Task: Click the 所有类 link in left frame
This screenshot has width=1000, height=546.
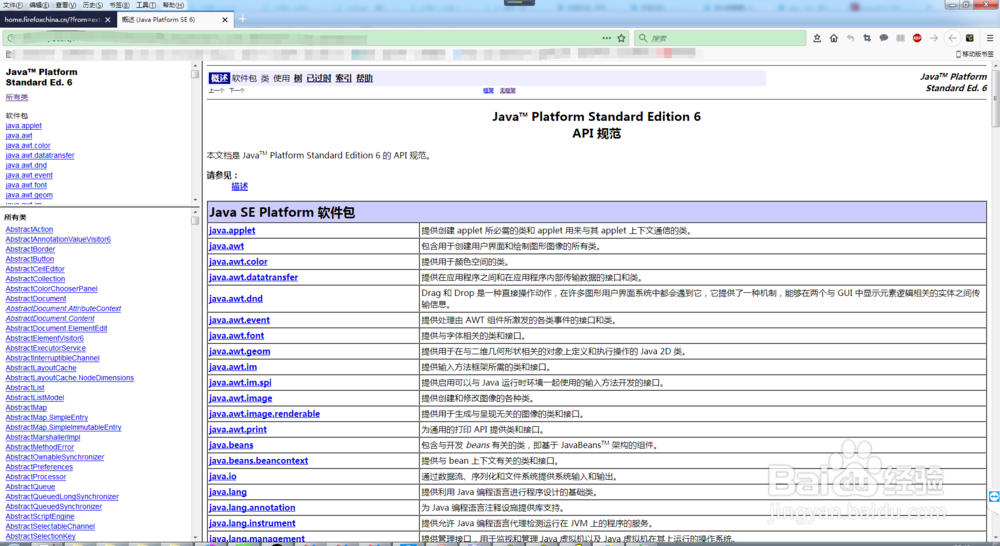Action: pos(17,98)
